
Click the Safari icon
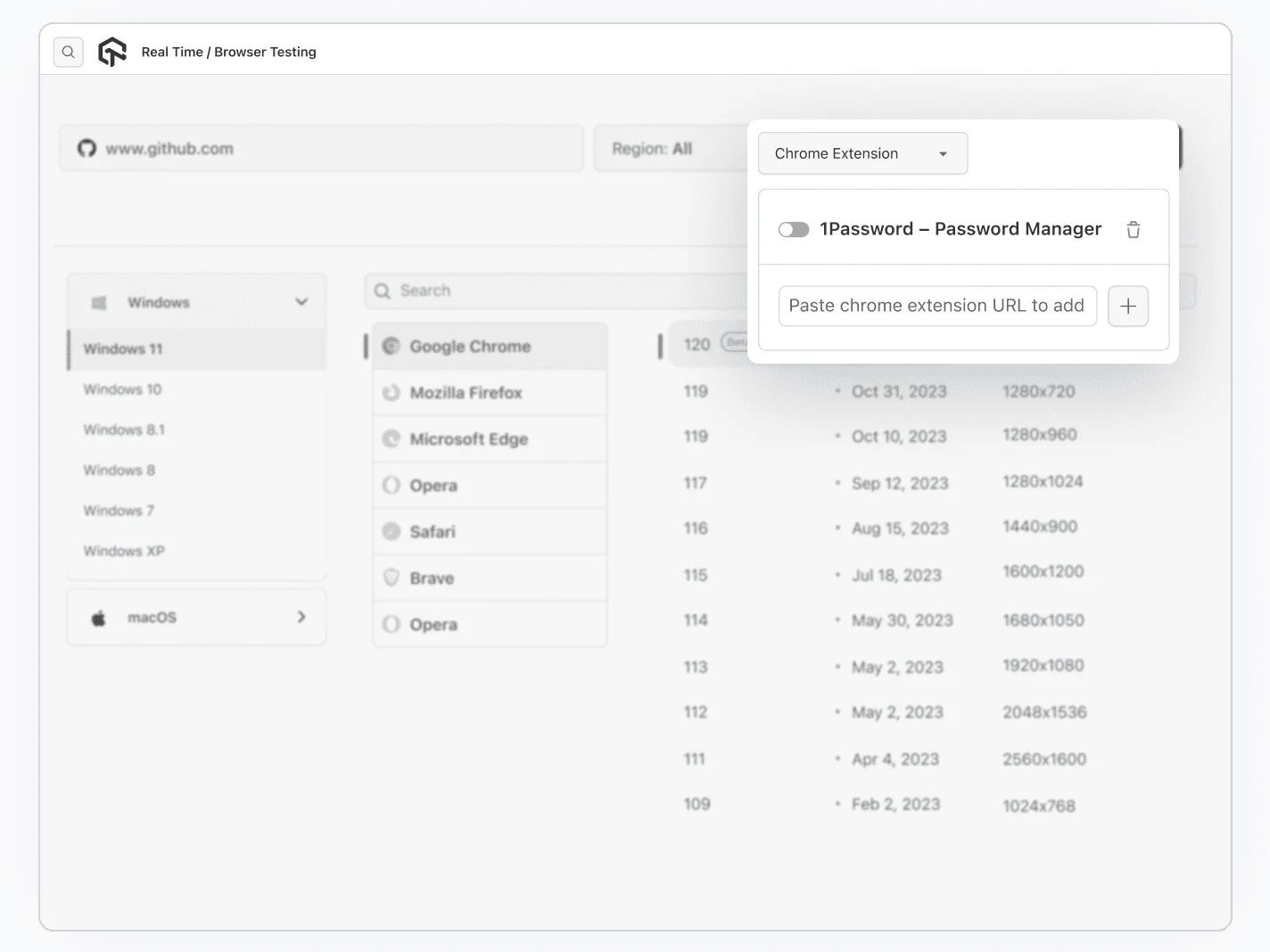391,531
